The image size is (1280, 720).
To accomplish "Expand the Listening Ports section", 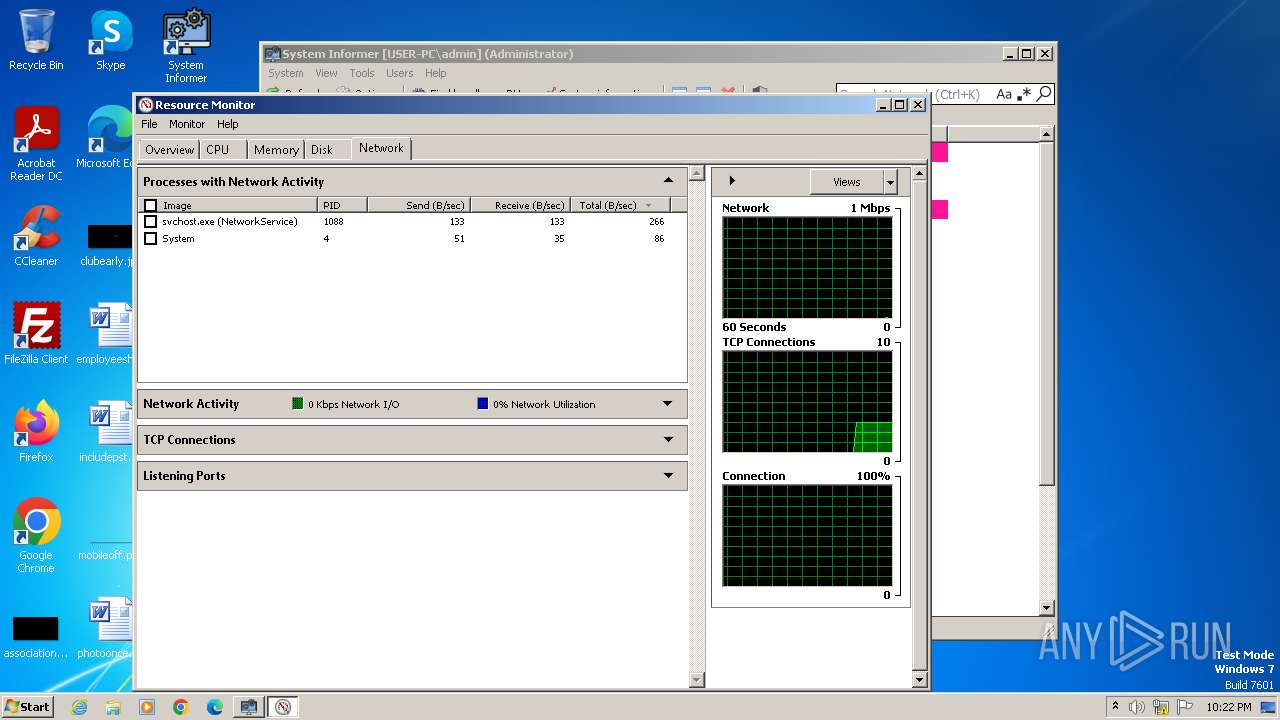I will pyautogui.click(x=668, y=476).
